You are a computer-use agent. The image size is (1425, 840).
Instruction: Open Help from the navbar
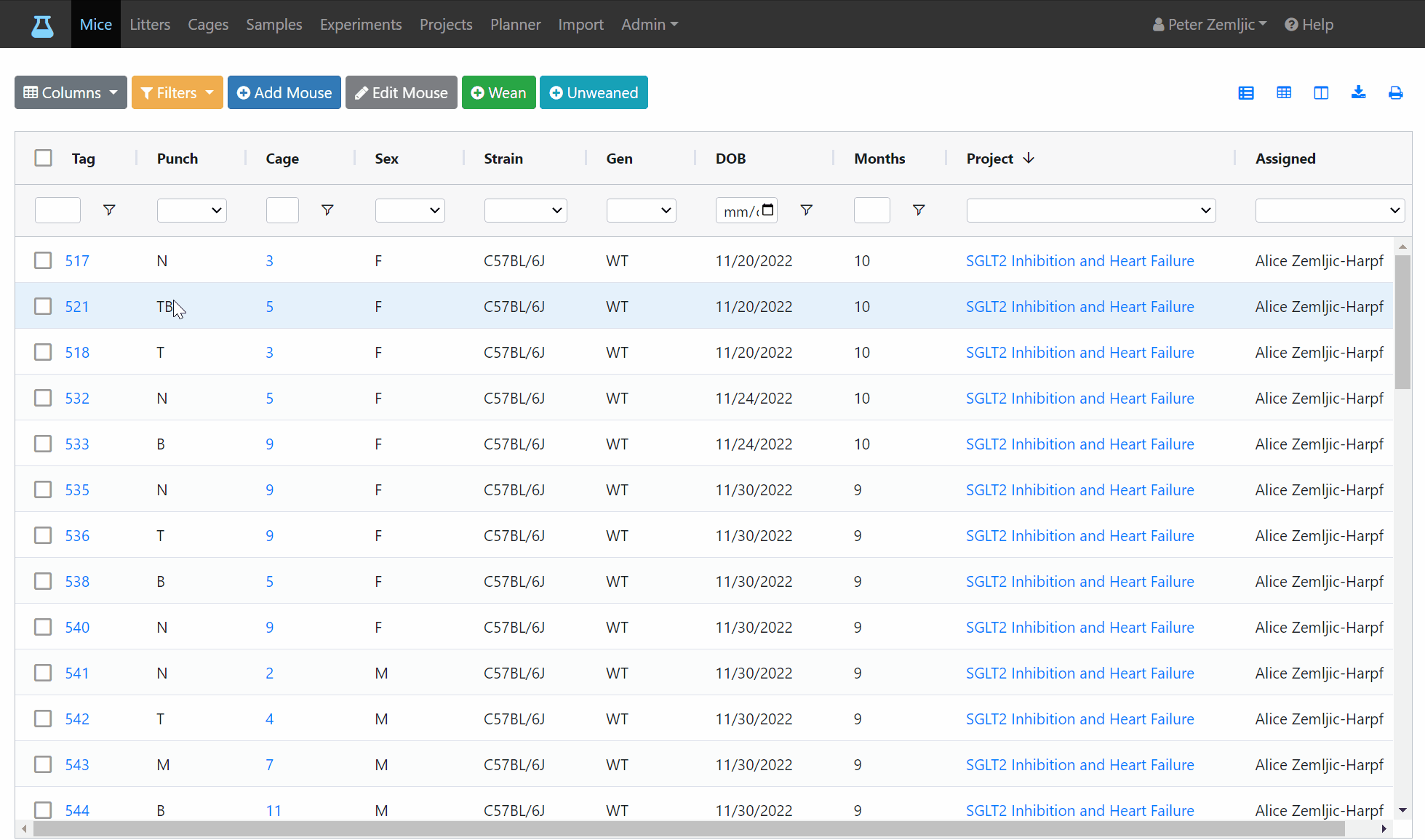(x=1309, y=25)
